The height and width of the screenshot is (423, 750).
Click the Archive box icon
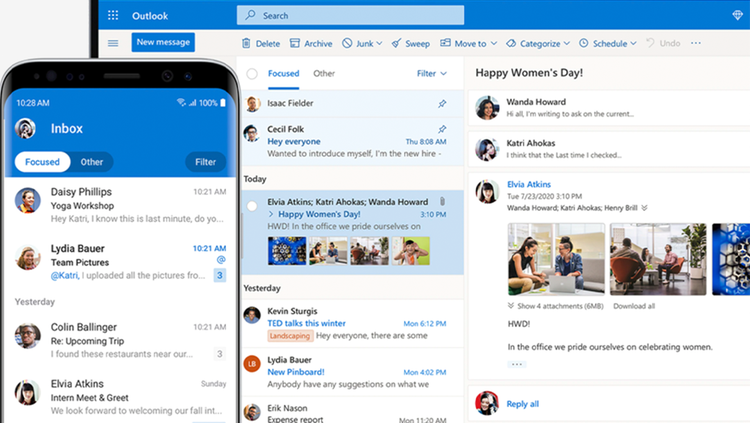click(x=295, y=43)
